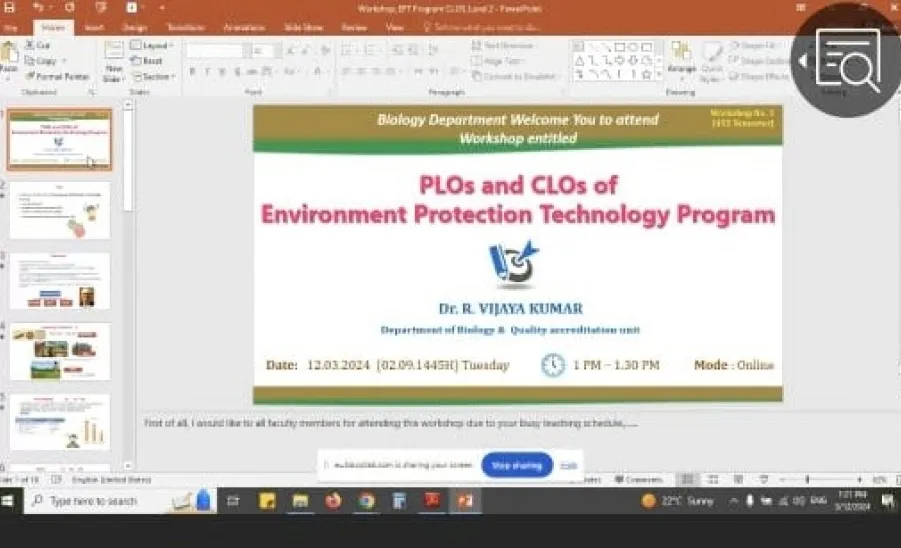
Task: Open the File tab
Action: [10, 27]
